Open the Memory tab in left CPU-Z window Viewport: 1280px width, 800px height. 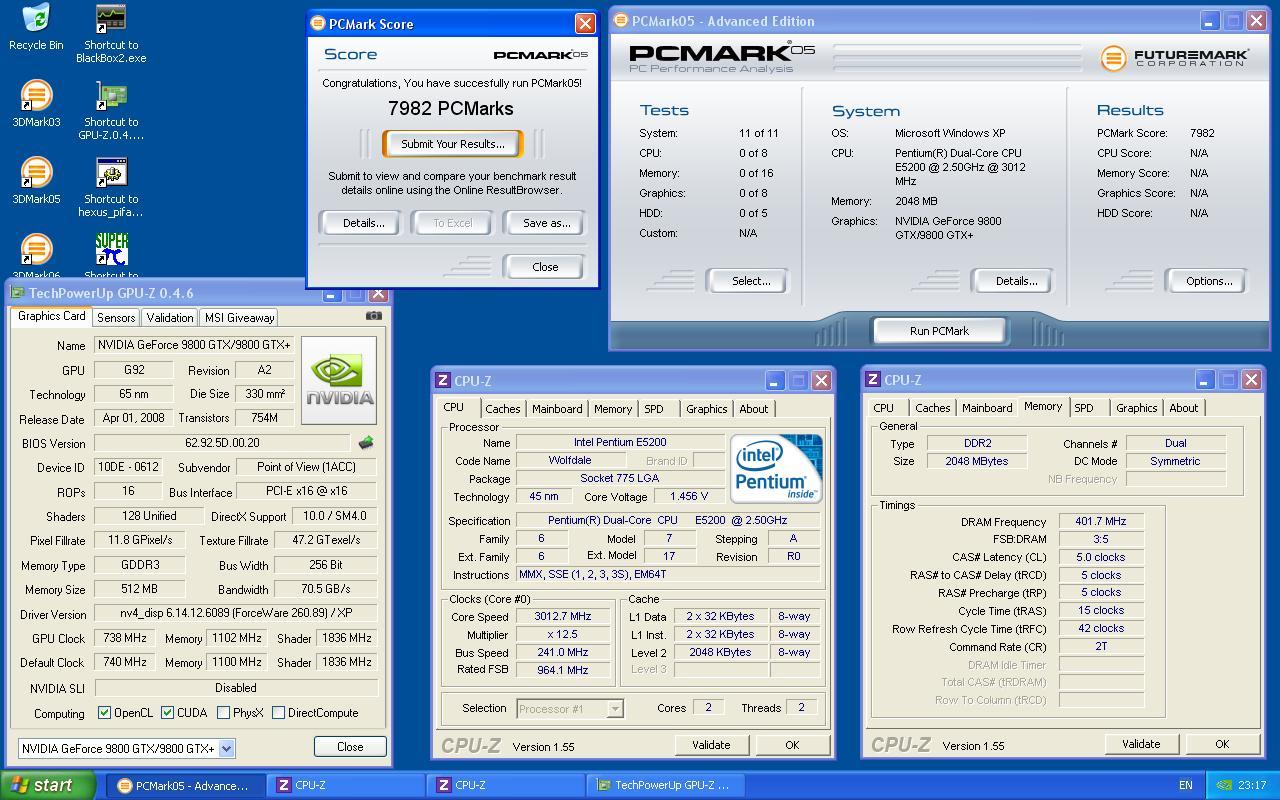pyautogui.click(x=613, y=408)
